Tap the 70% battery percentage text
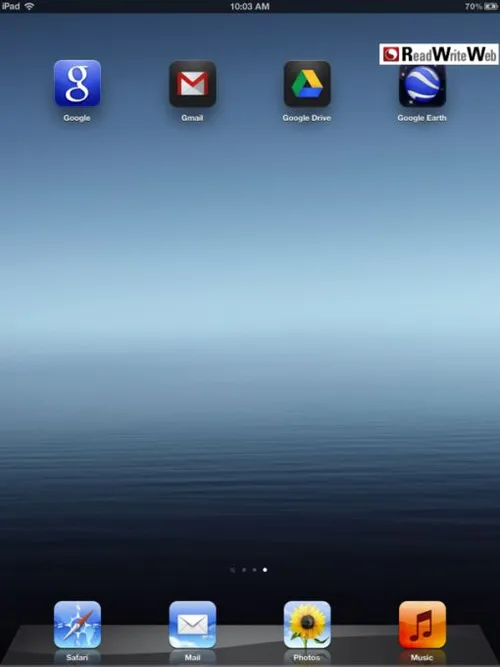 click(473, 6)
